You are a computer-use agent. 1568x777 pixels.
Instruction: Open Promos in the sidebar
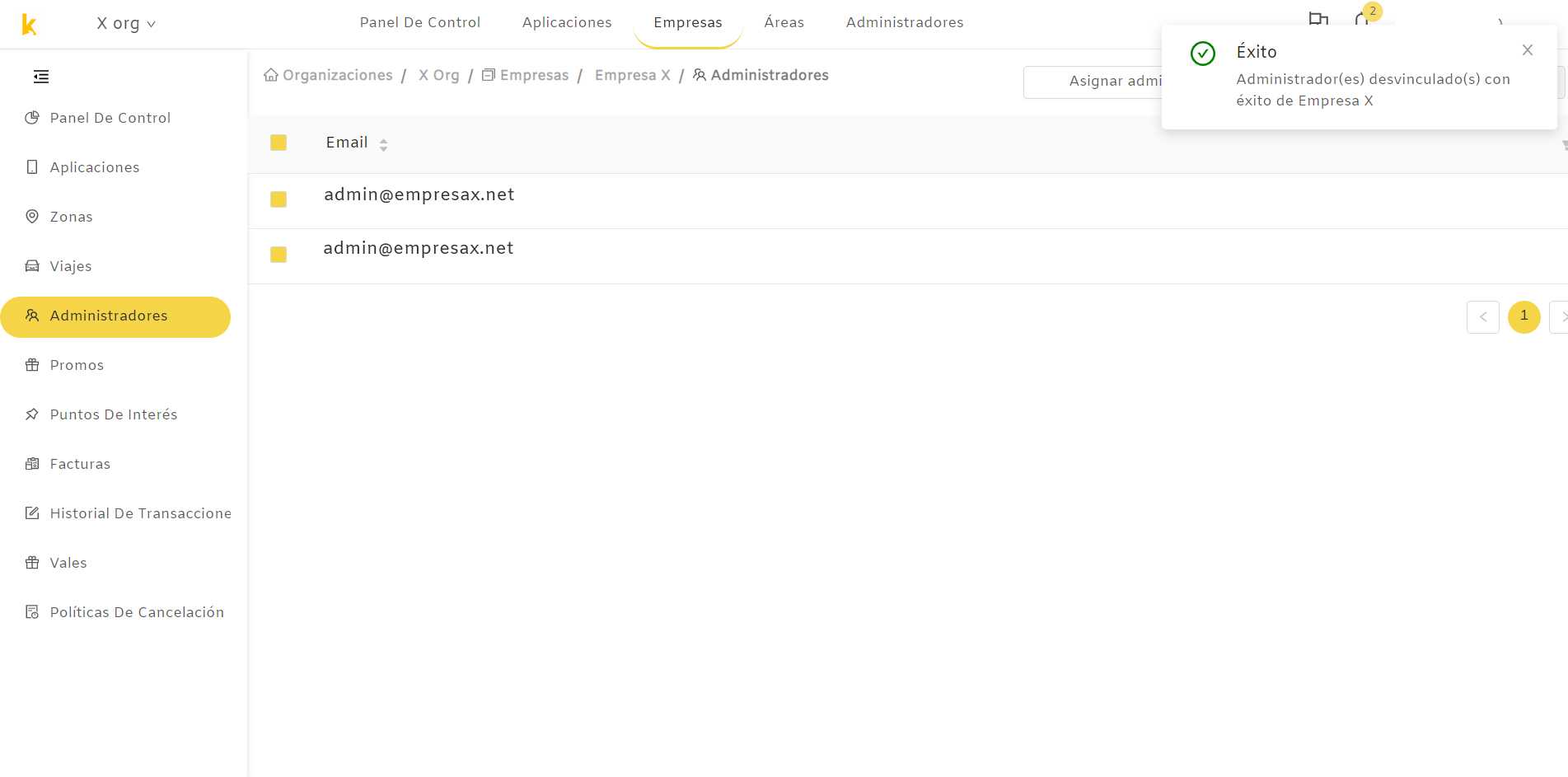[x=115, y=365]
